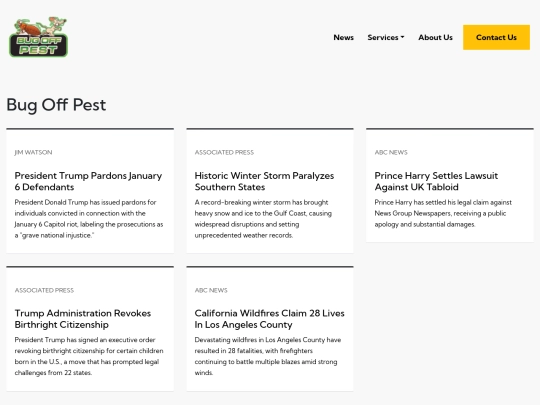Open article Historic Winter Storm Paralyzes Southern States
540x405 pixels.
(x=264, y=181)
